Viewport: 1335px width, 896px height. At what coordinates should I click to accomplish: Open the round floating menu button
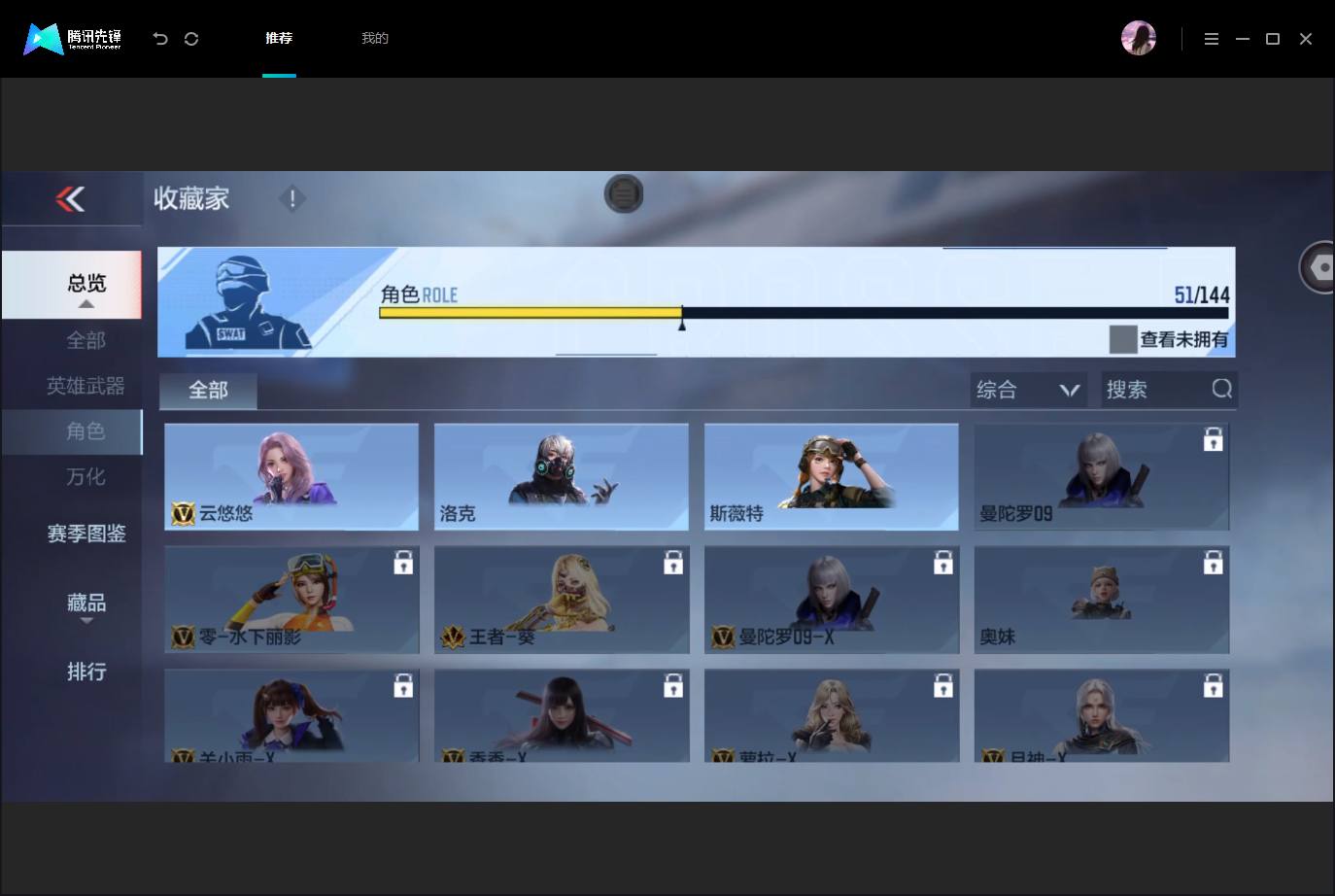624,193
